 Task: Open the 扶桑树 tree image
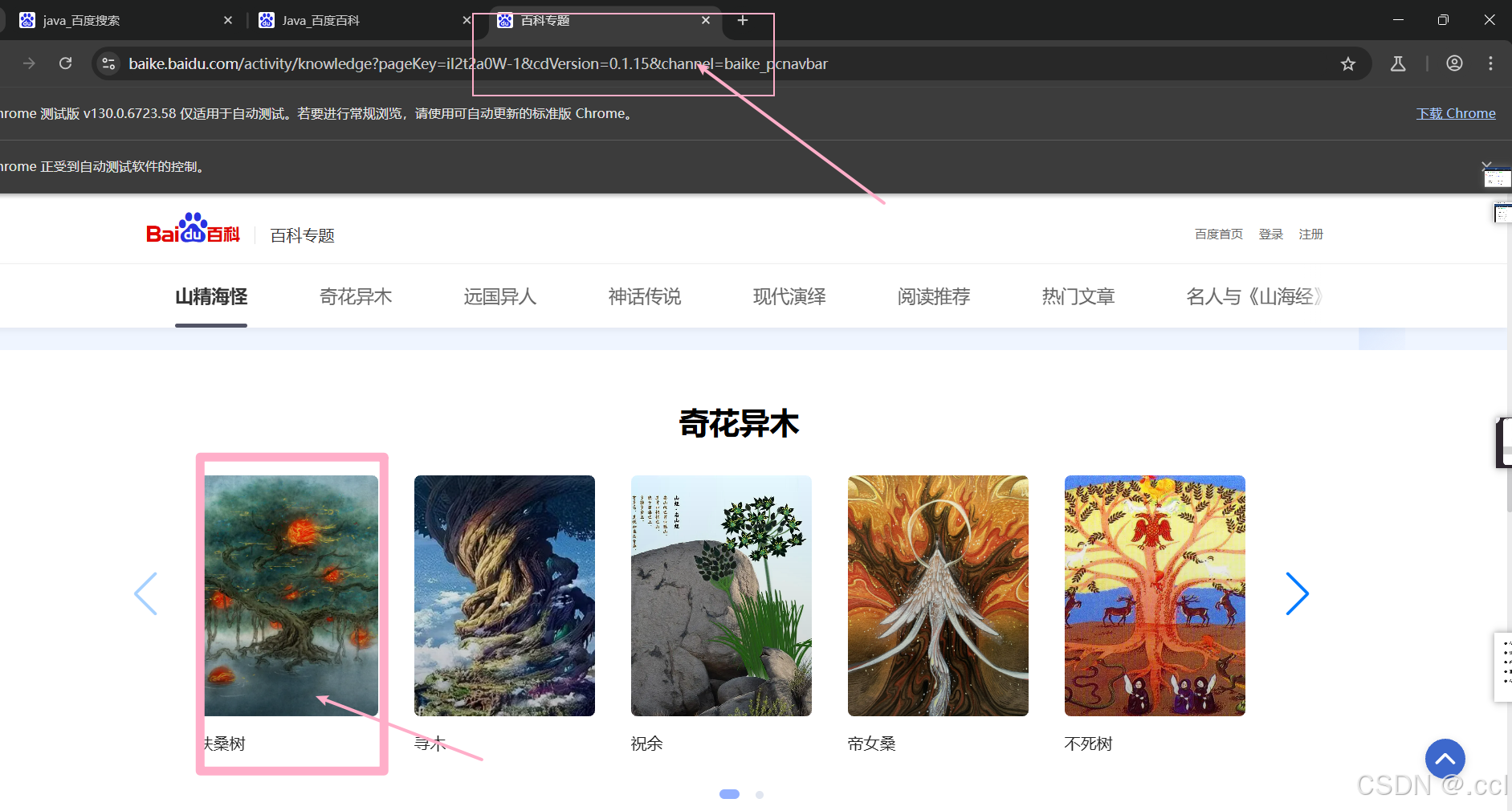pos(291,596)
